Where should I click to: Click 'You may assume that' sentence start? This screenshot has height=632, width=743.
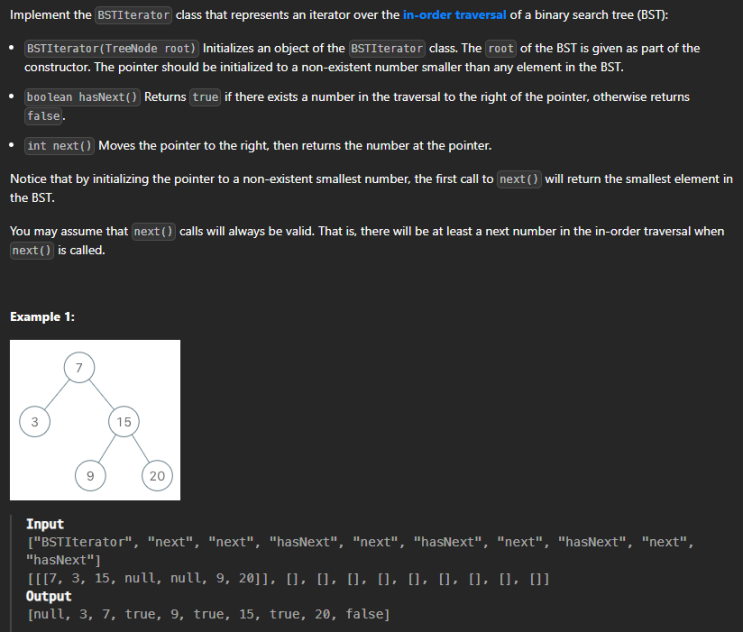pyautogui.click(x=69, y=231)
